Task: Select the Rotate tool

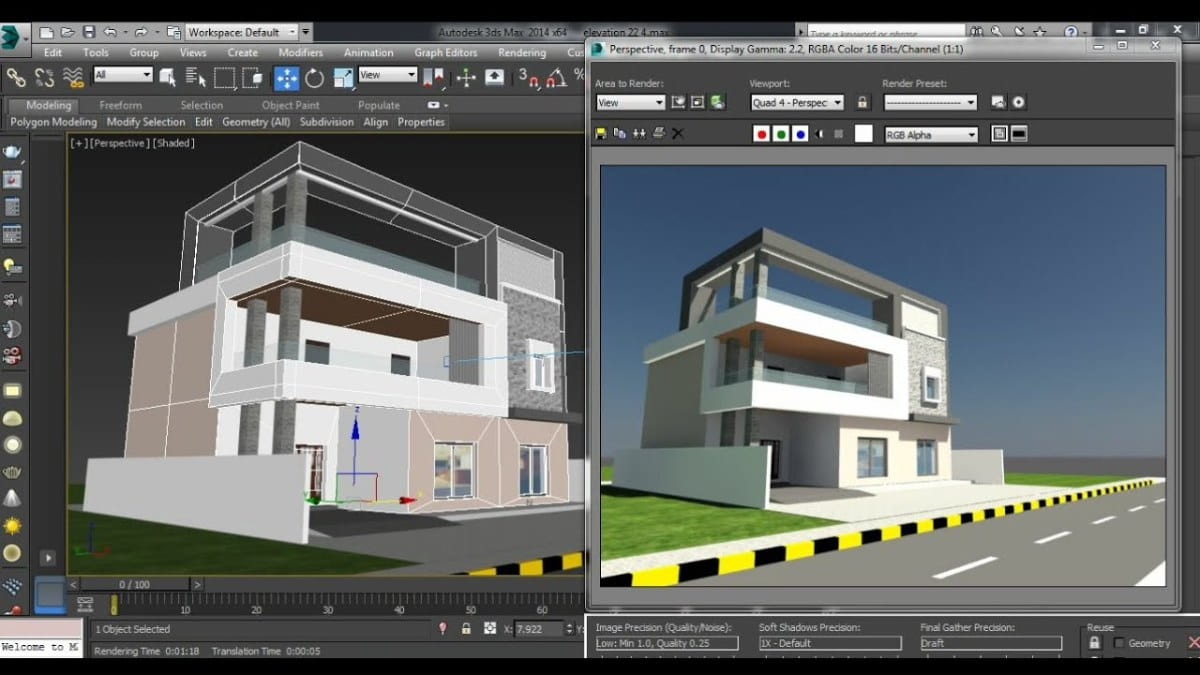Action: (314, 76)
